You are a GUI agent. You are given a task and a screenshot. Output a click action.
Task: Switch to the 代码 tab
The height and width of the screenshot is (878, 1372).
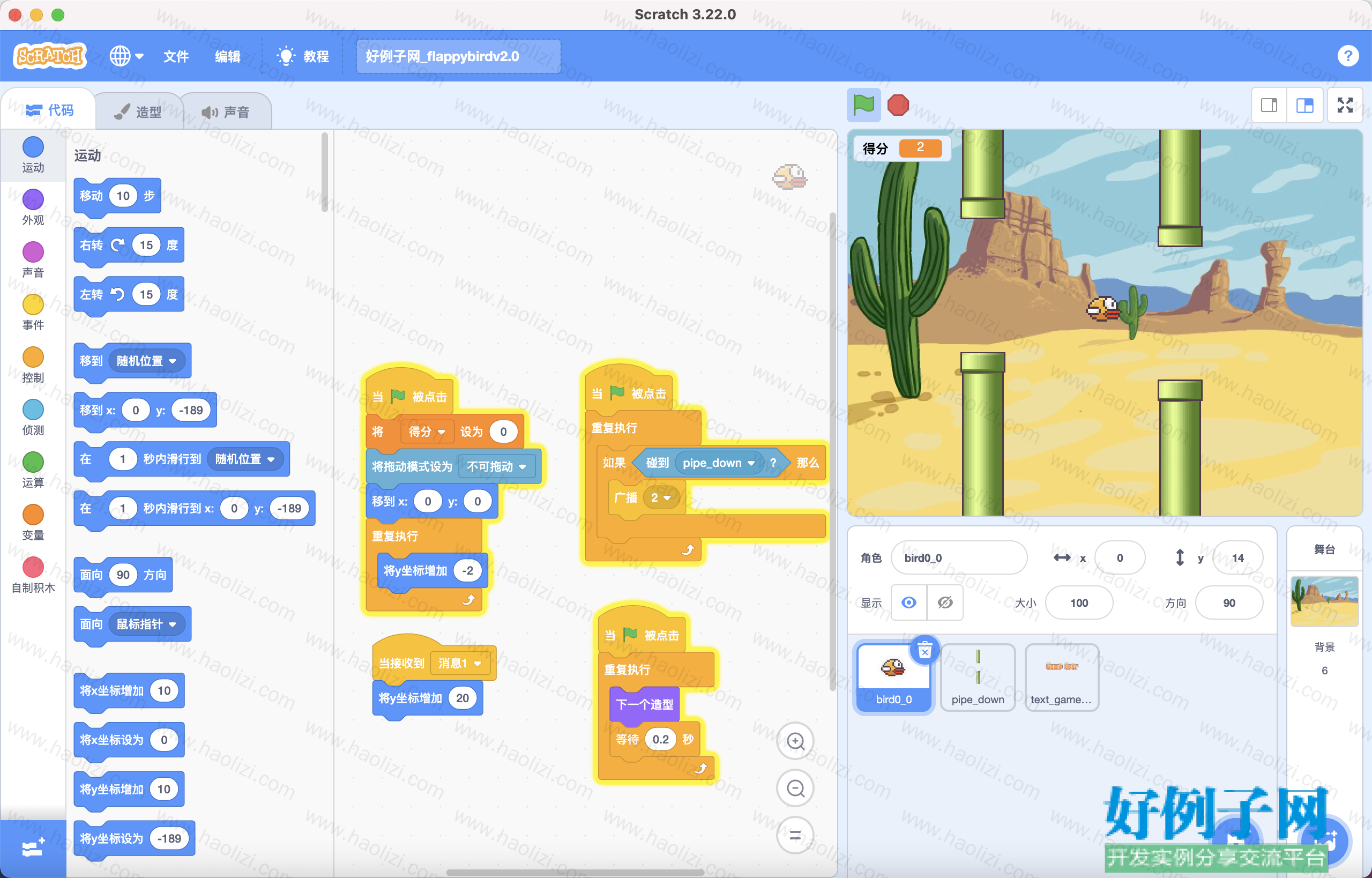tap(50, 110)
